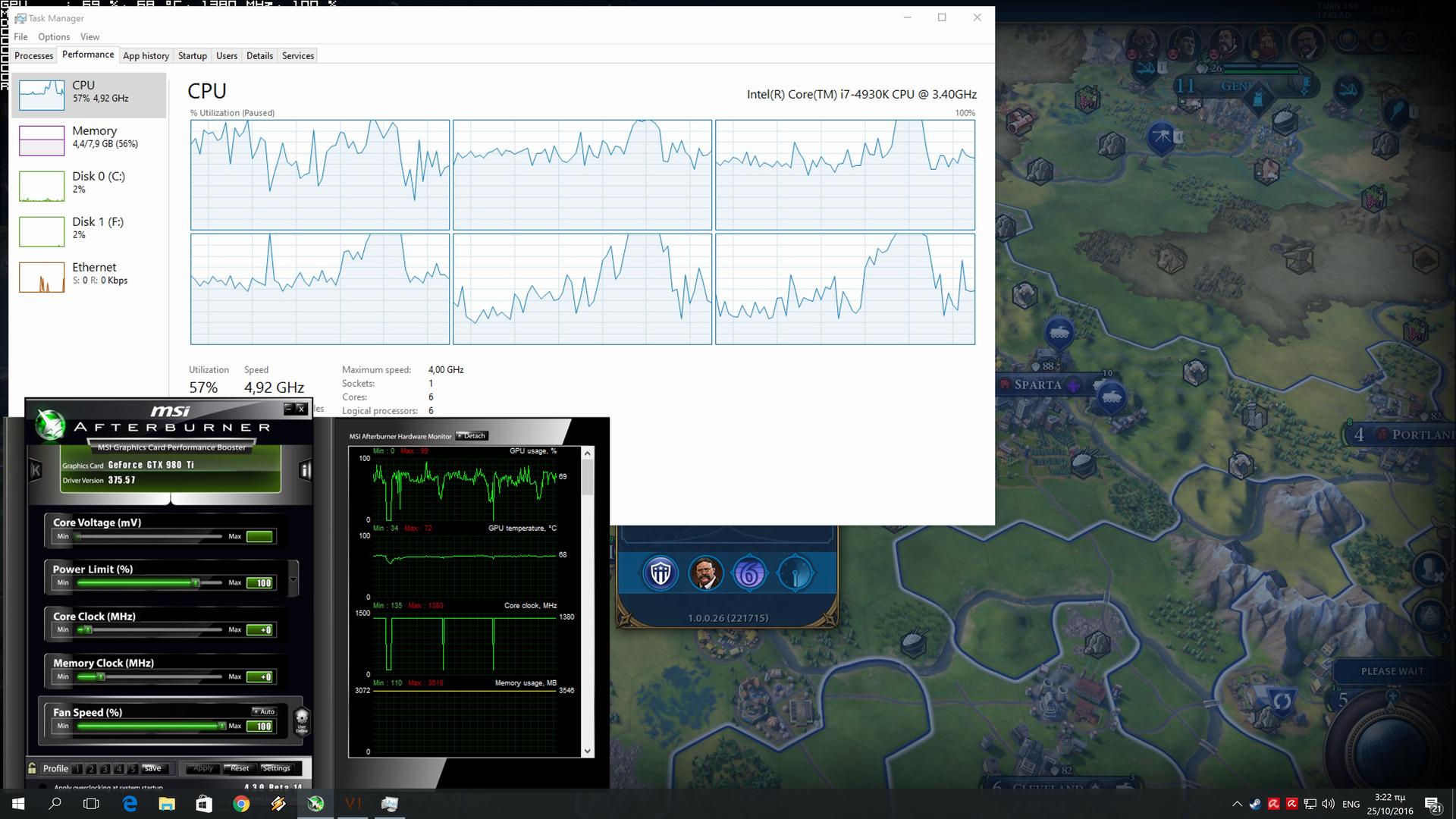The width and height of the screenshot is (1456, 819).
Task: Open Windows action center notifications icon
Action: pos(1432,804)
